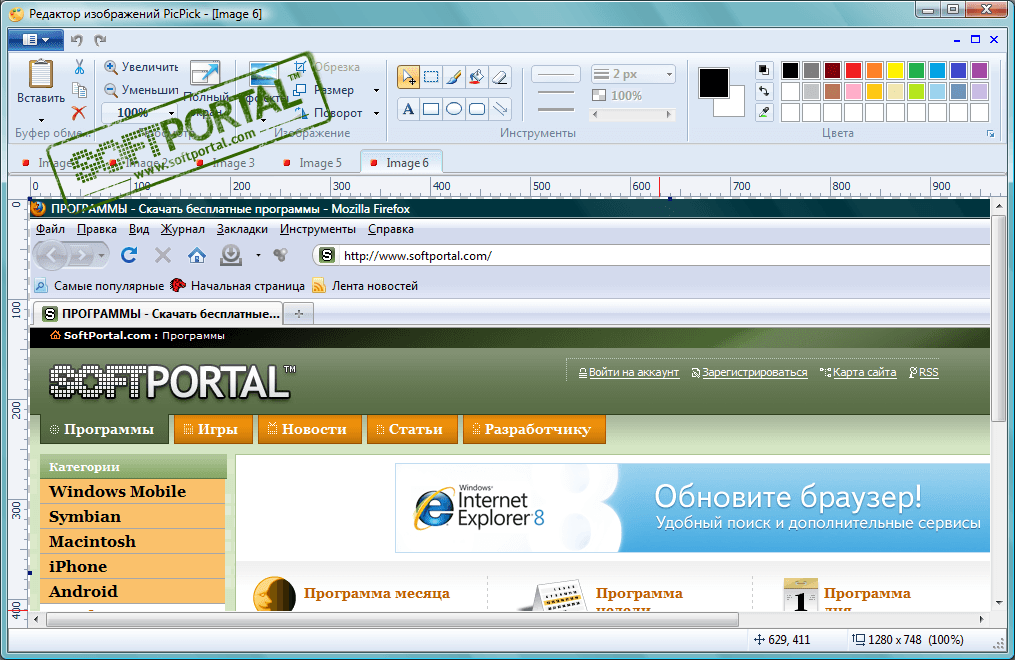The image size is (1015, 660).
Task: Click the black foreground color box
Action: (713, 83)
